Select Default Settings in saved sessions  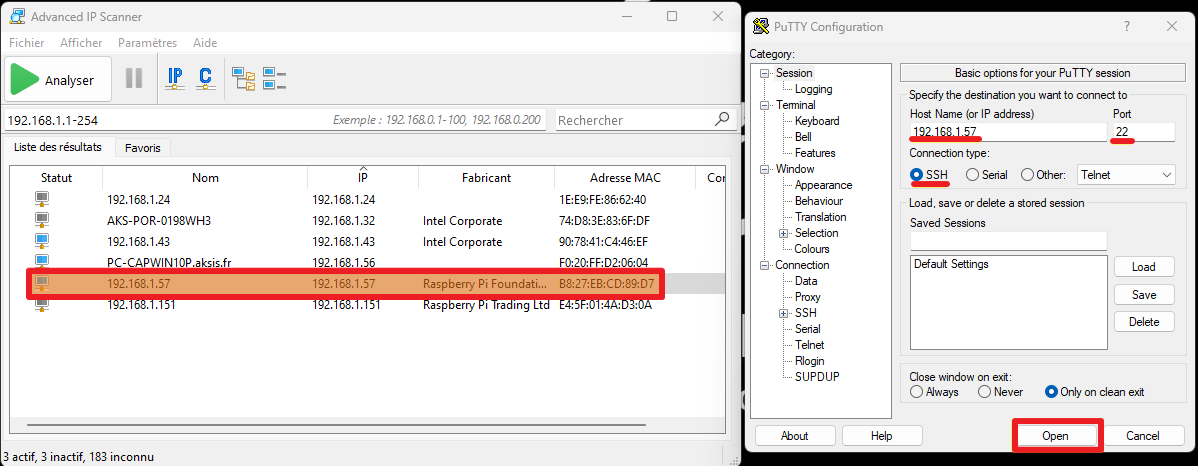950,264
